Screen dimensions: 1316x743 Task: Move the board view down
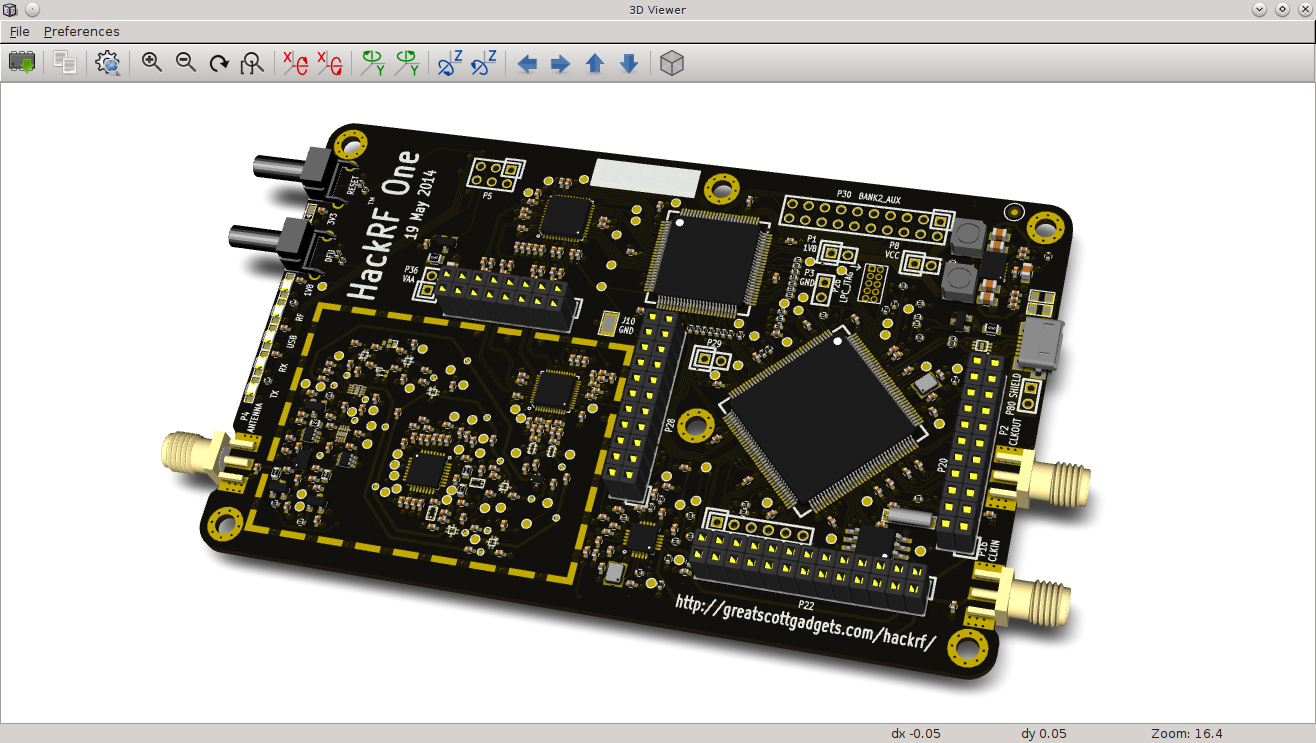628,63
